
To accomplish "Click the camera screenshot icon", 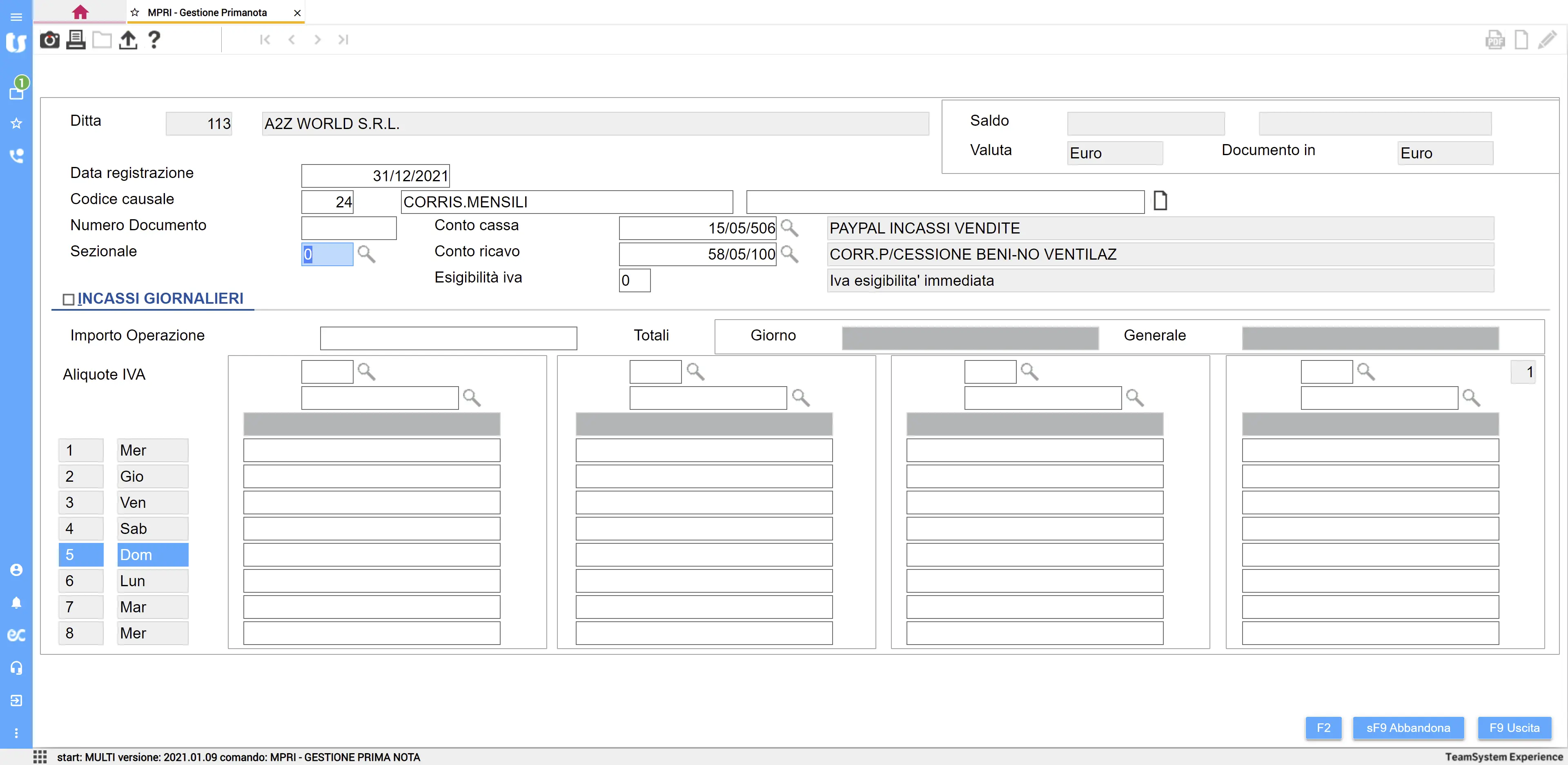I will (49, 40).
